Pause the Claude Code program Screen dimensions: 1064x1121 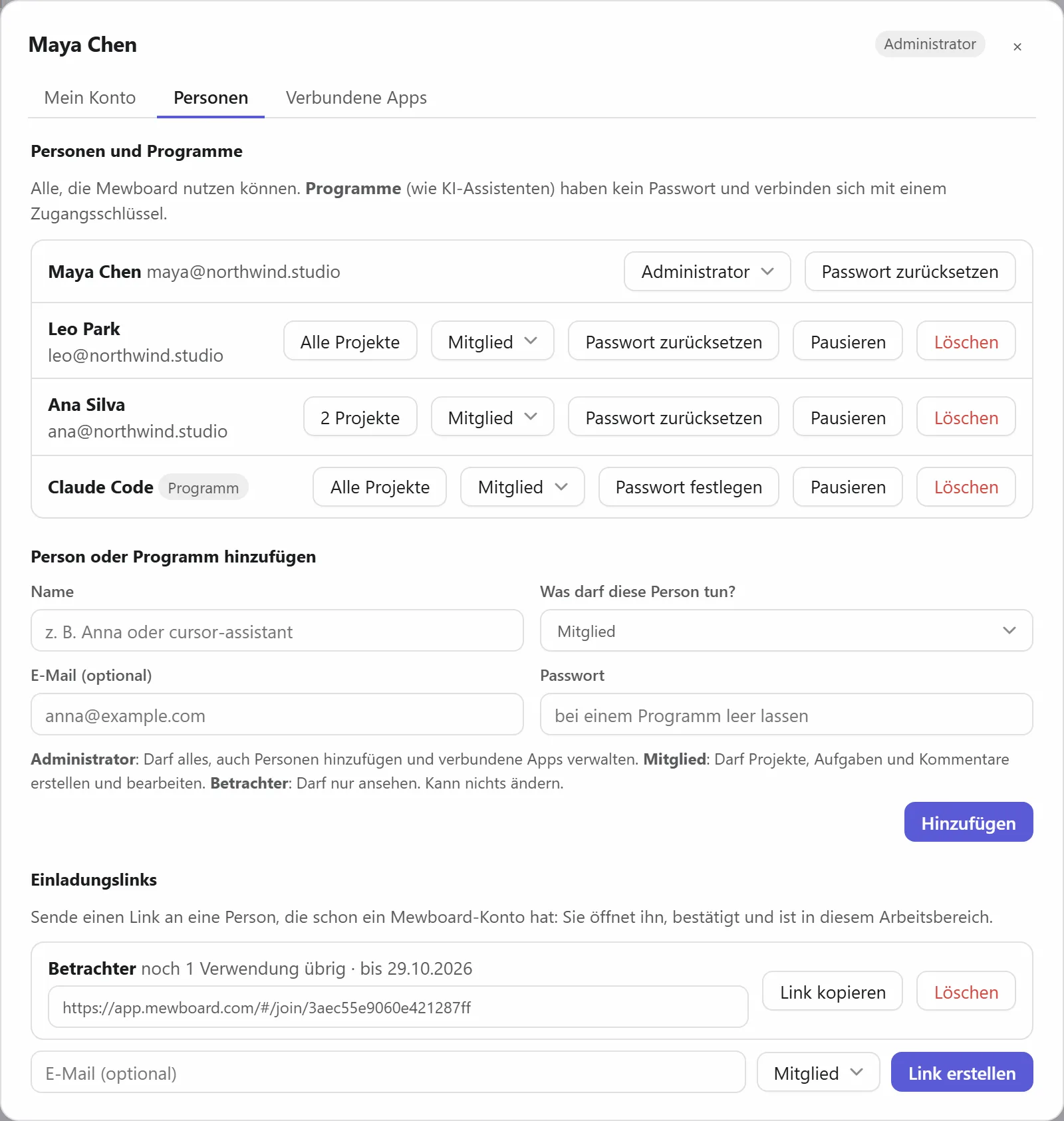pos(847,487)
